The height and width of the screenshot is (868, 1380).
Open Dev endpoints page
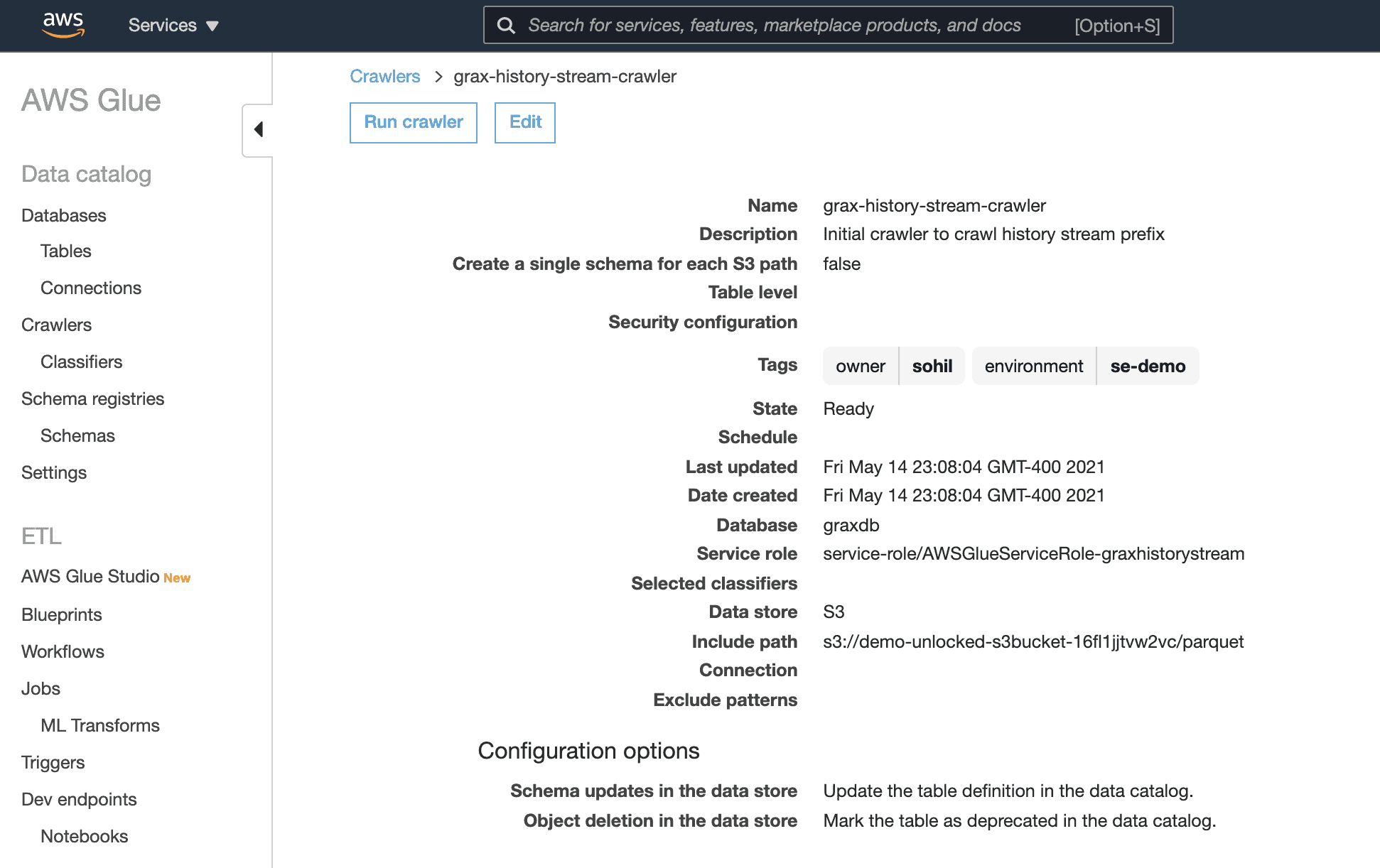click(x=79, y=799)
